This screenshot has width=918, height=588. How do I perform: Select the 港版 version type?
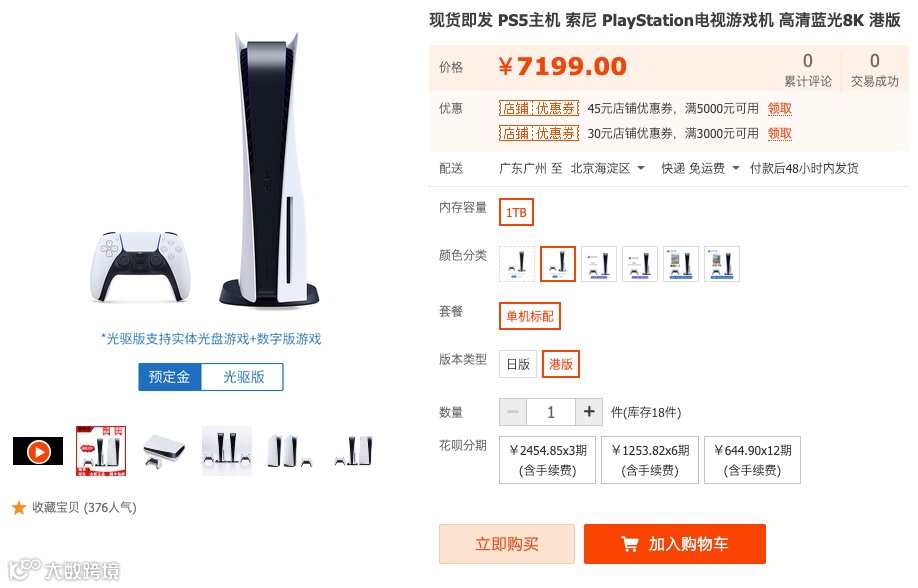[561, 364]
